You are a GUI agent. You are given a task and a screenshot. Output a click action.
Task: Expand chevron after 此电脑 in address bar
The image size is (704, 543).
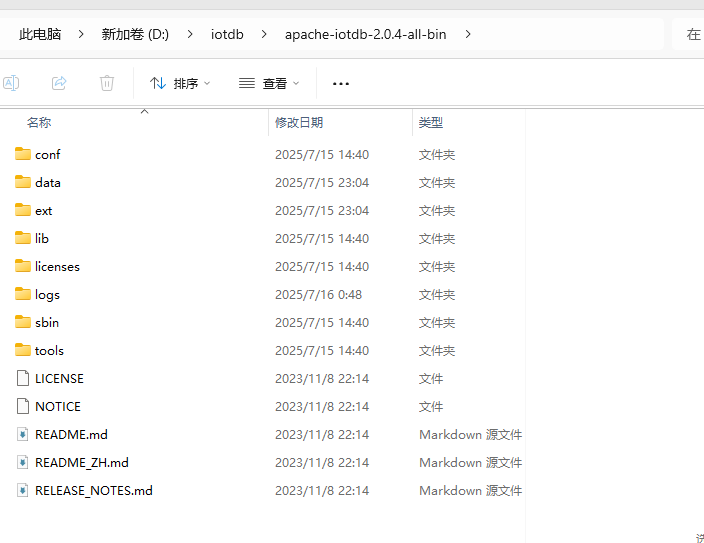(x=81, y=34)
